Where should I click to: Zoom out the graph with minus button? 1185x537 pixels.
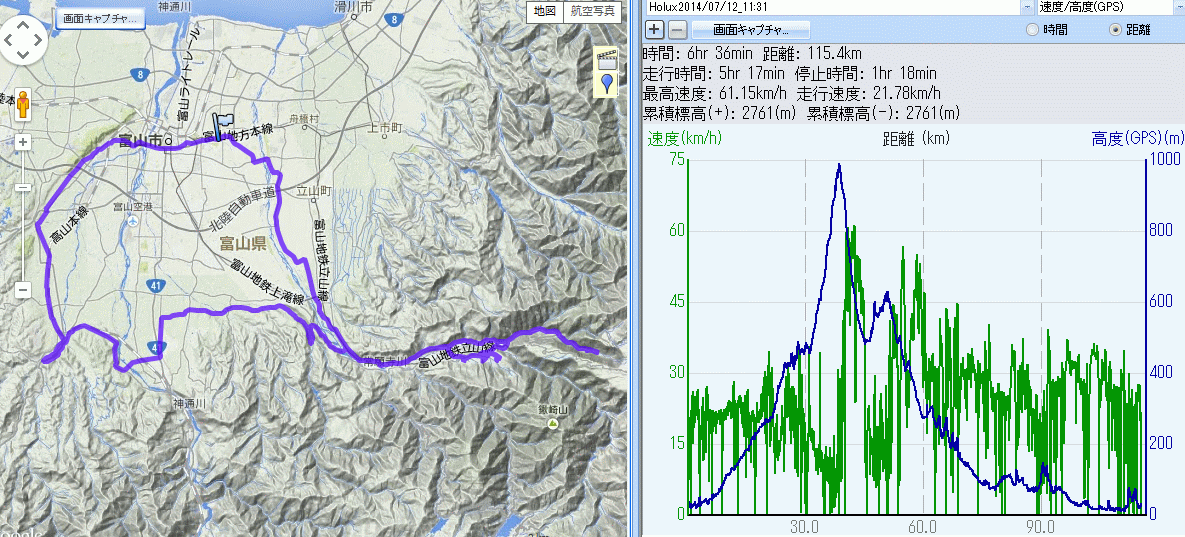tap(677, 30)
